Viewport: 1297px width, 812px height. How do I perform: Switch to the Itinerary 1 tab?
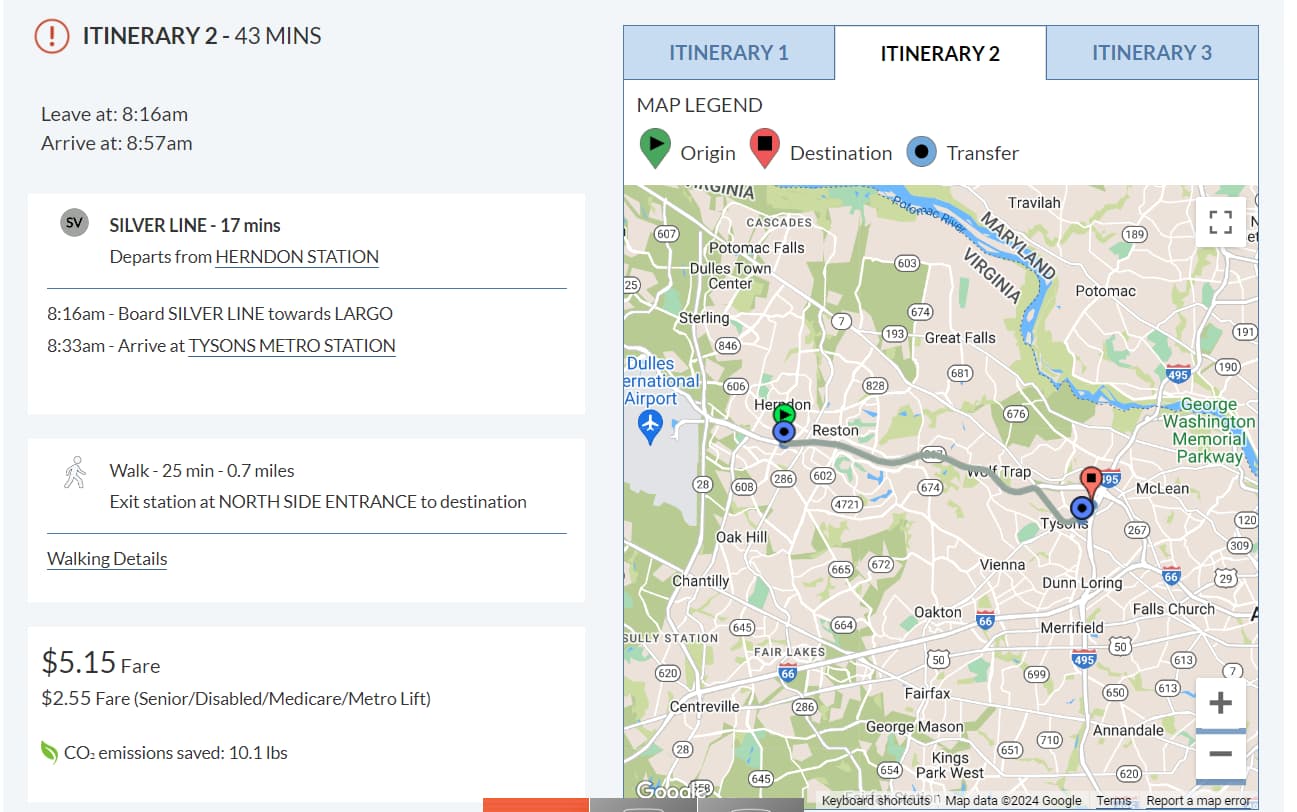click(729, 53)
